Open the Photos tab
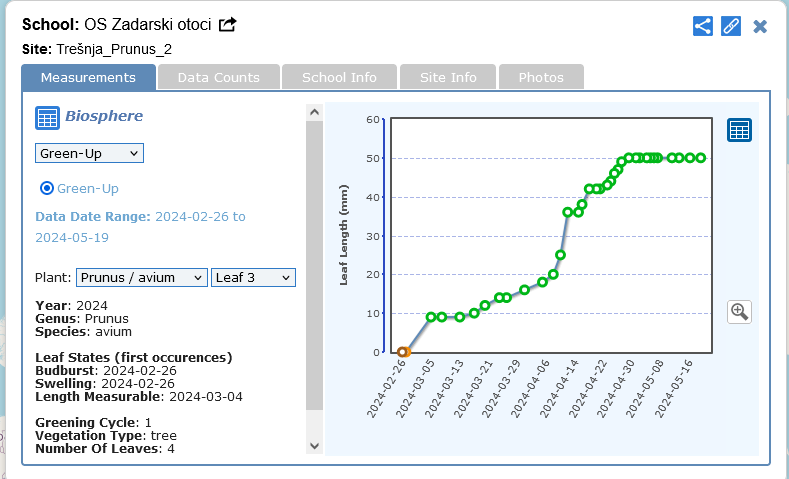This screenshot has height=479, width=789. pos(540,77)
